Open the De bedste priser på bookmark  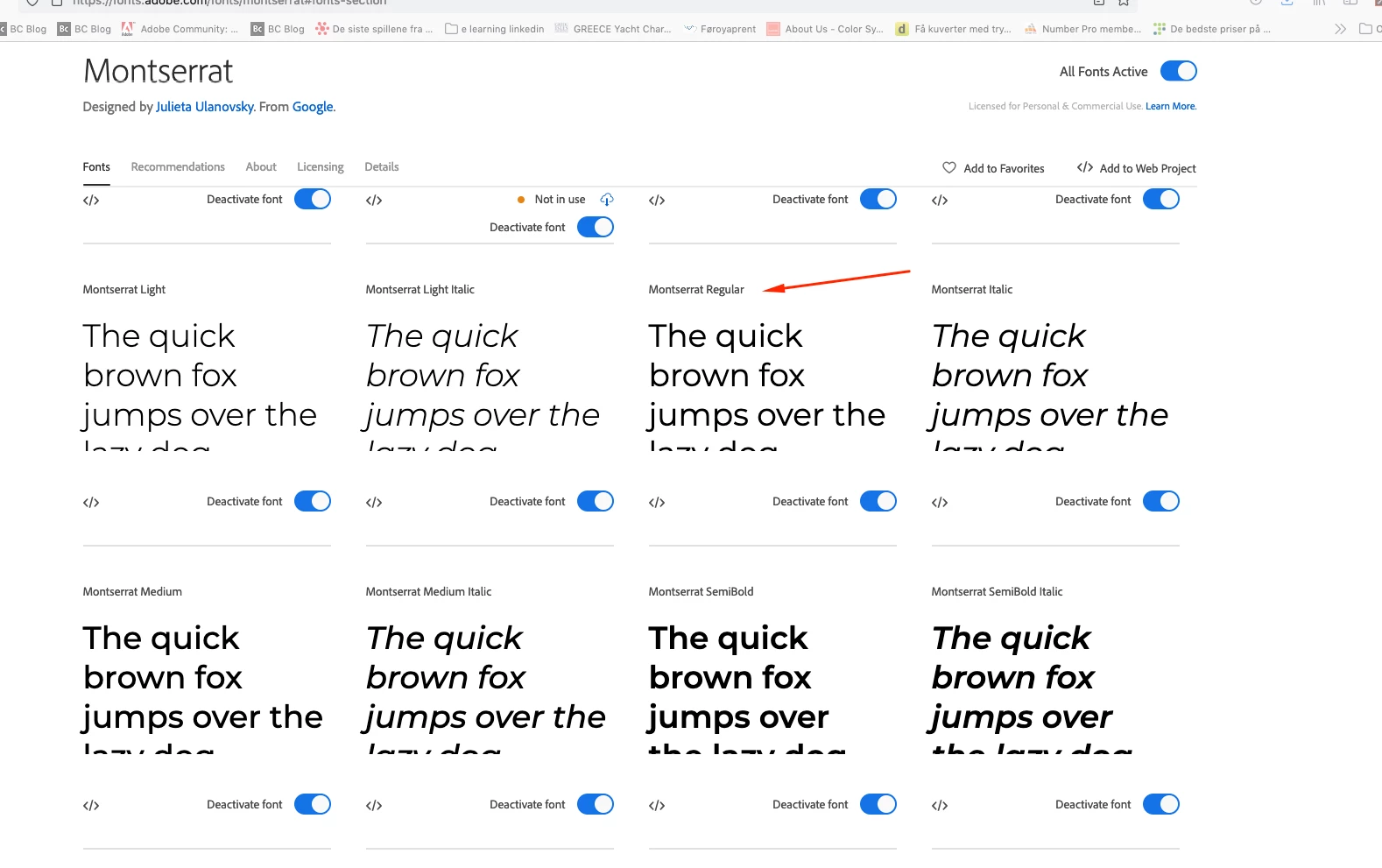point(1211,29)
